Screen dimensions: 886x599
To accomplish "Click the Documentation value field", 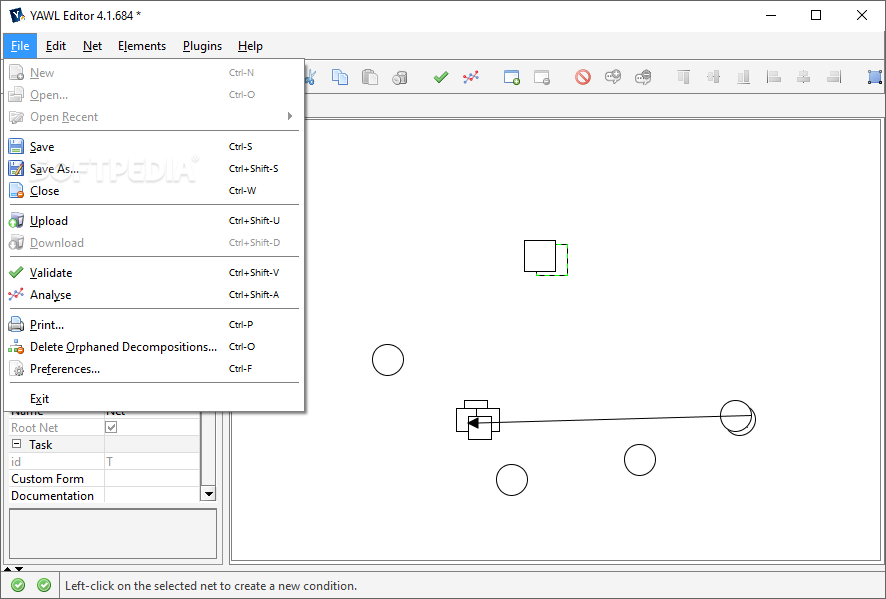I will click(x=151, y=496).
